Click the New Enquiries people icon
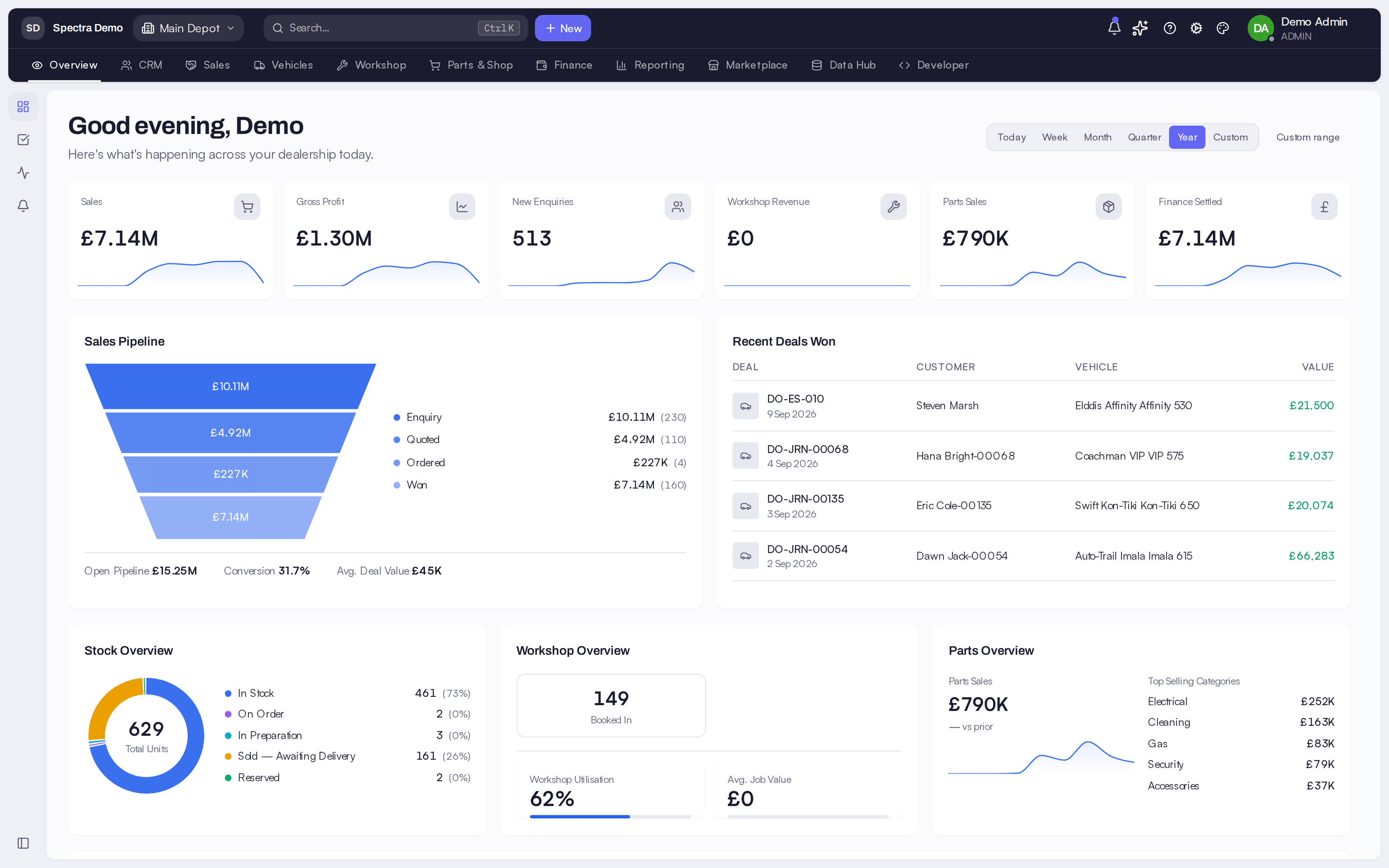This screenshot has height=868, width=1389. coord(678,207)
